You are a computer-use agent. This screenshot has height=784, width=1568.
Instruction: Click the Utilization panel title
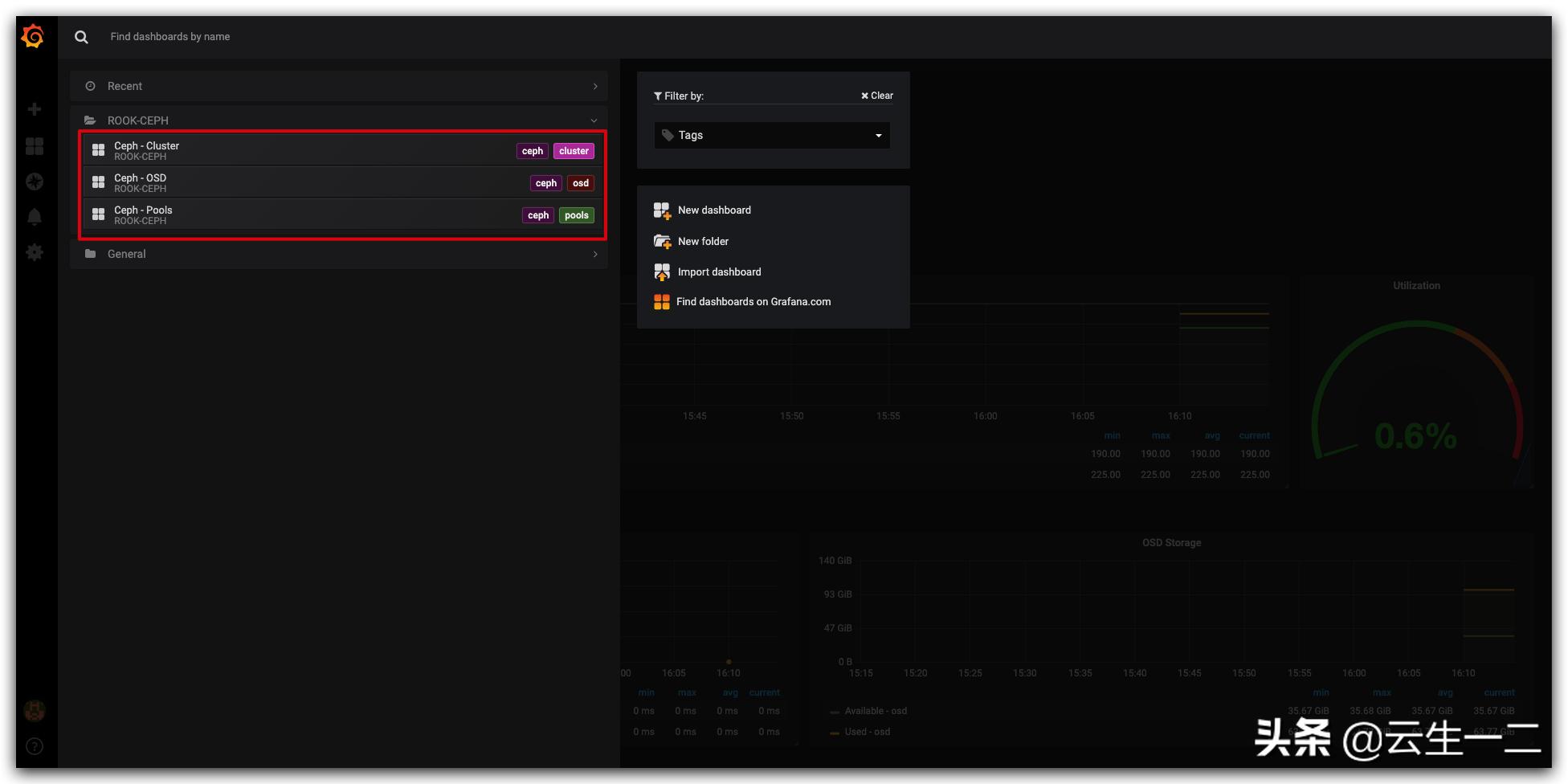coord(1416,286)
